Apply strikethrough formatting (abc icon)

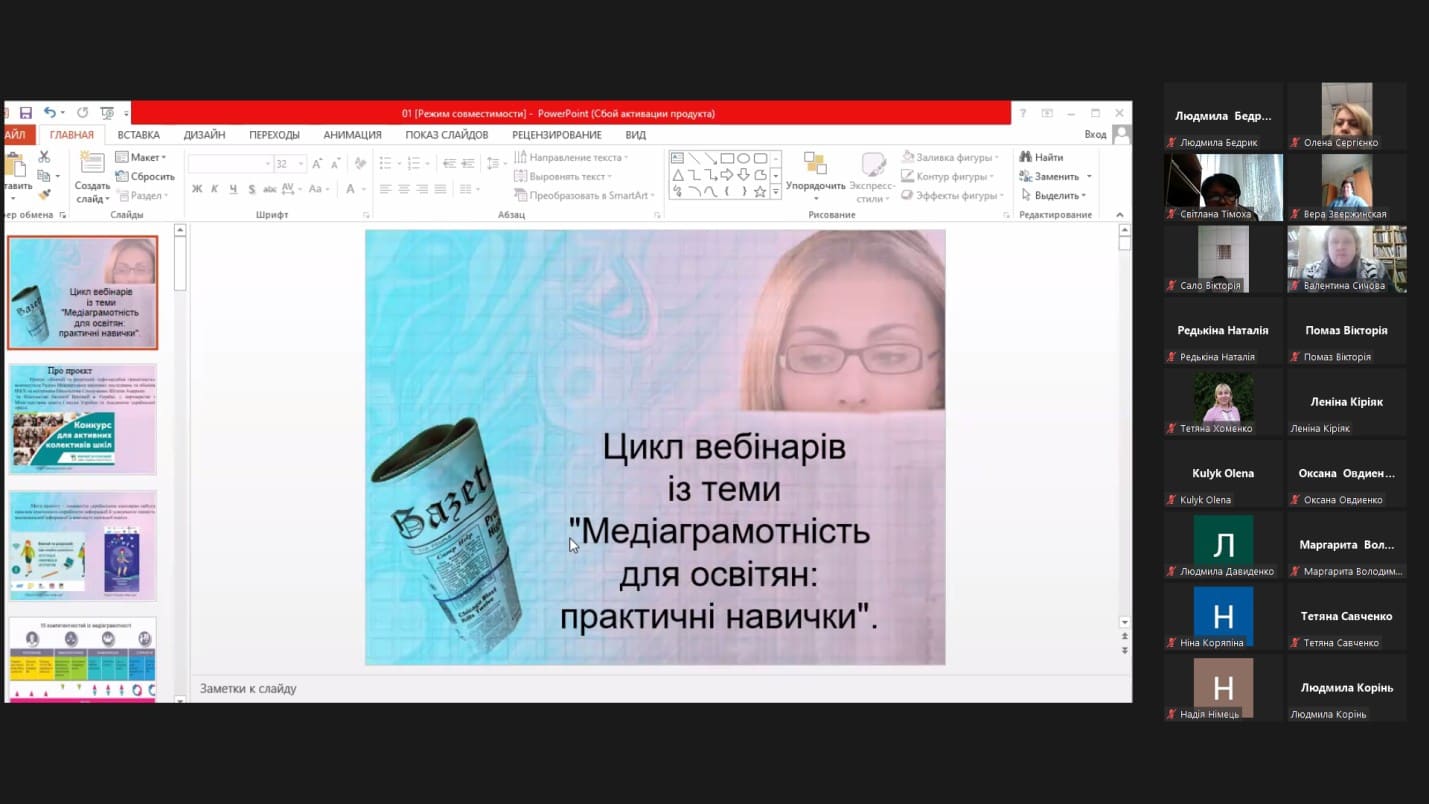pyautogui.click(x=269, y=189)
